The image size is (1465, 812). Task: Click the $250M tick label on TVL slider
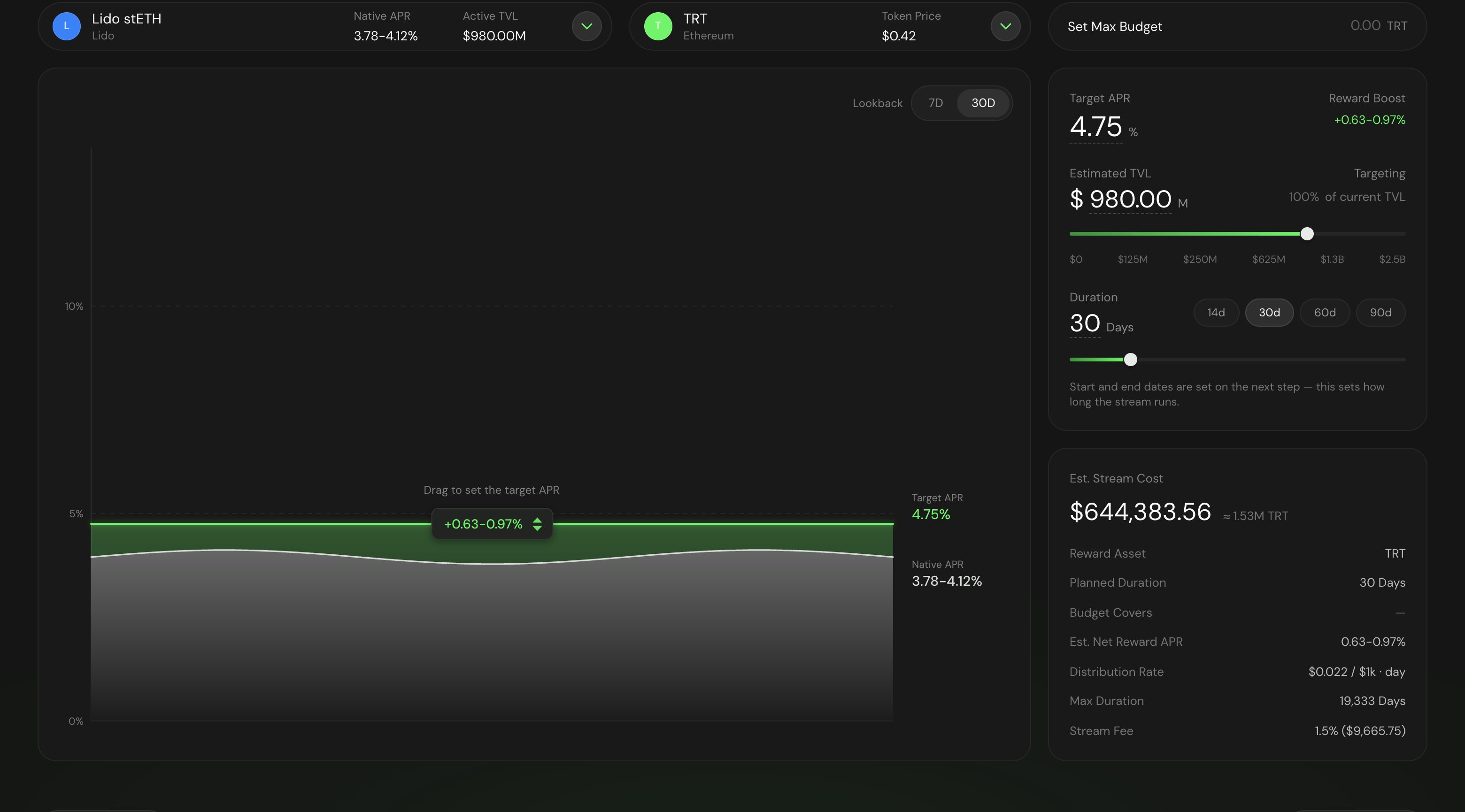click(1200, 259)
